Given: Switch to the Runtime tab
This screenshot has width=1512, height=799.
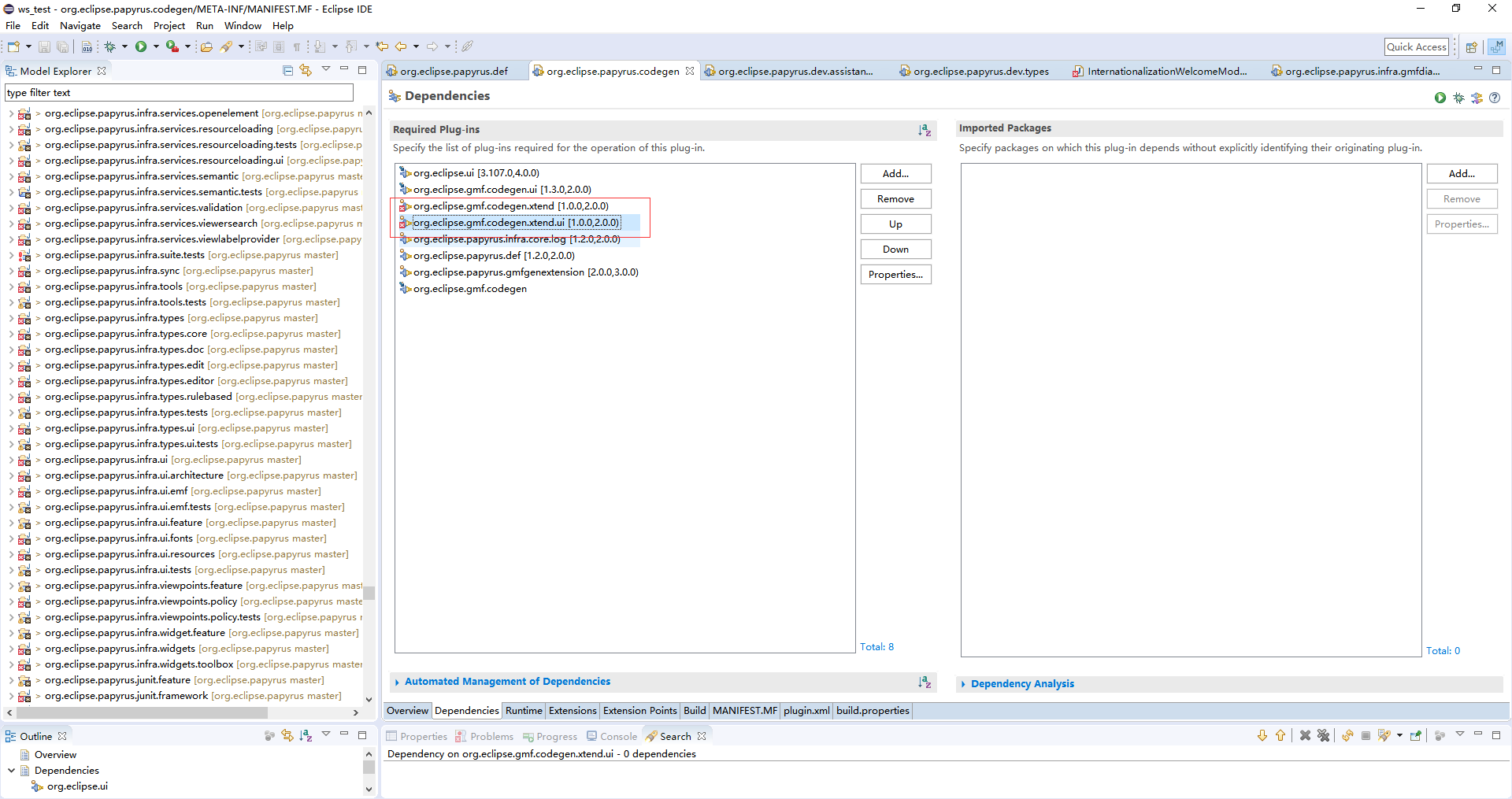Looking at the screenshot, I should coord(524,710).
